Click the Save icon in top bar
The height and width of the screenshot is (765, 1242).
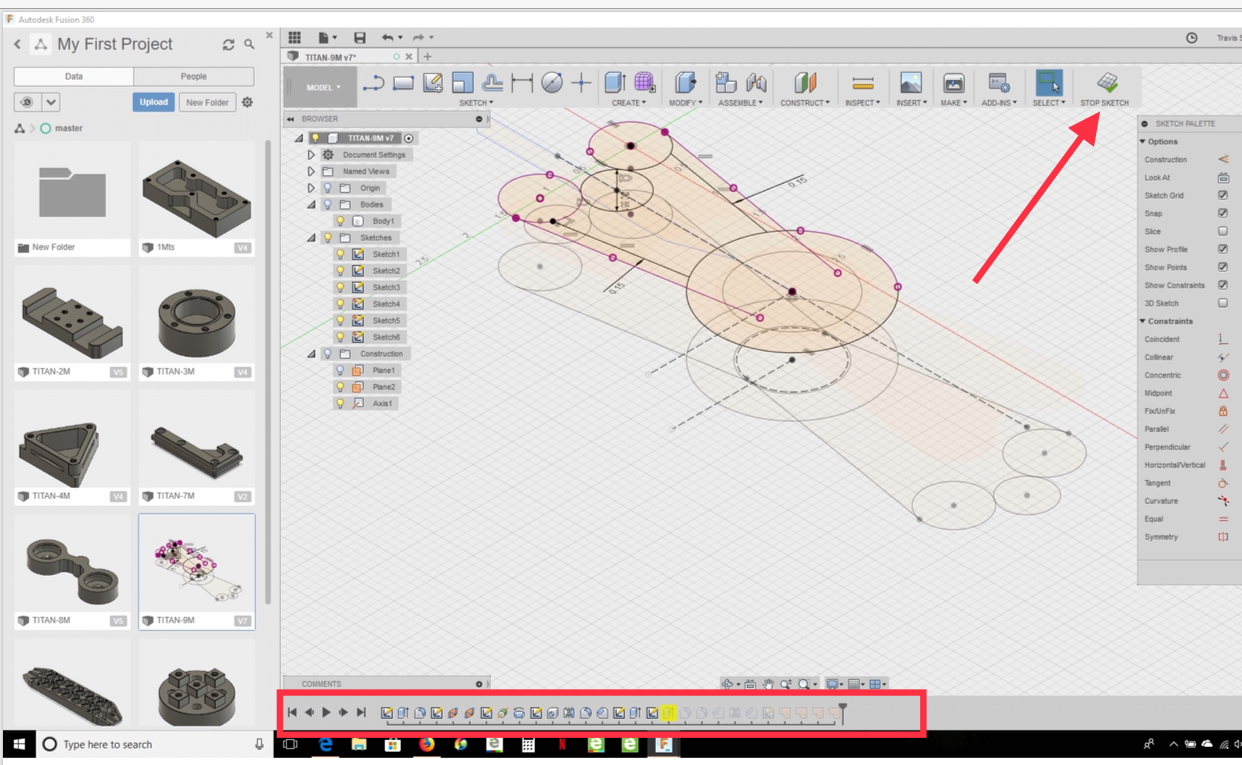tap(359, 38)
